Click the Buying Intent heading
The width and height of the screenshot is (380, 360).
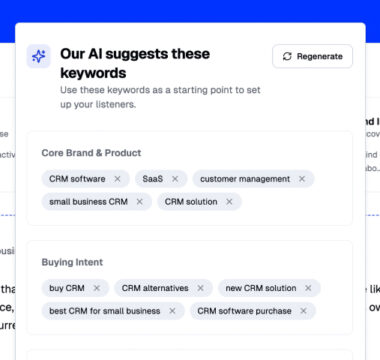tap(72, 262)
